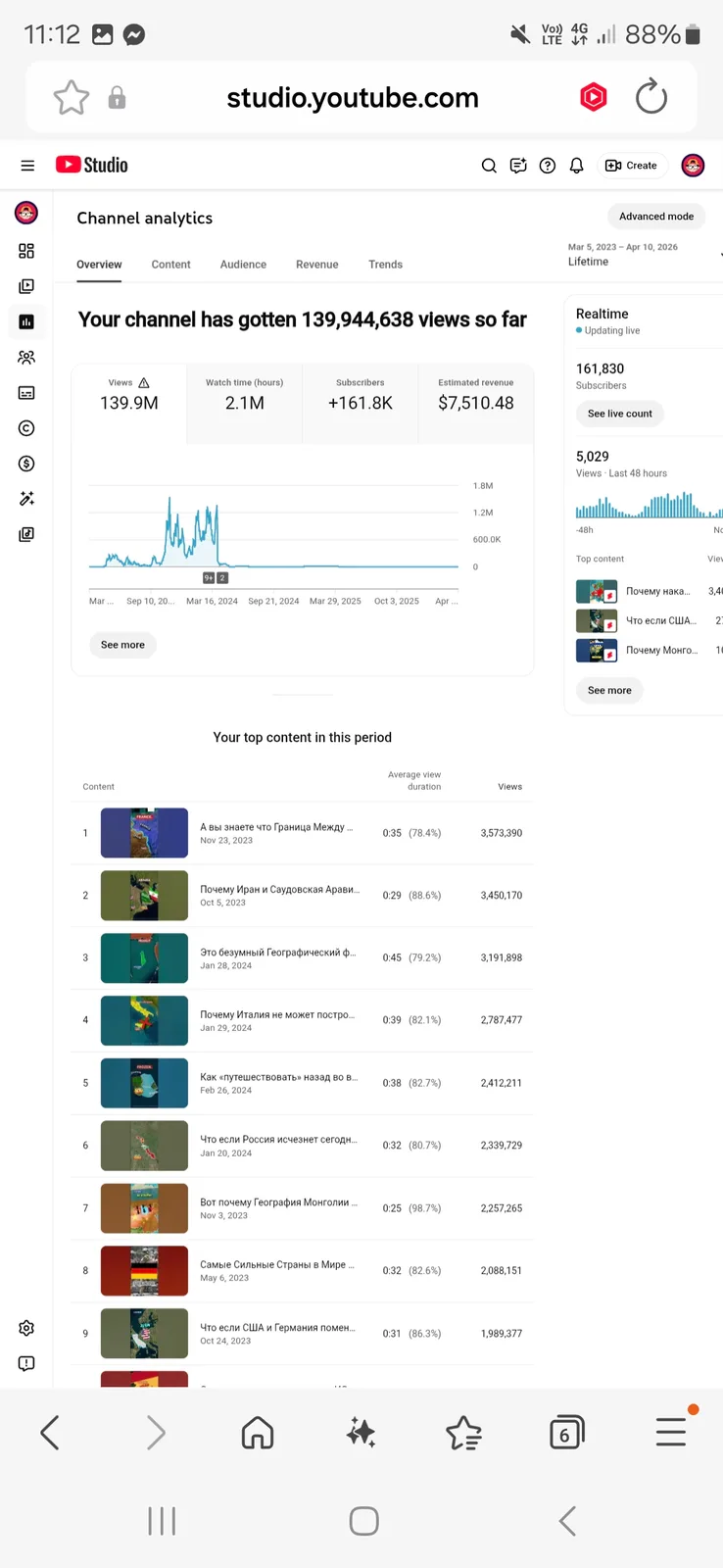This screenshot has width=723, height=1568.
Task: Open the hamburger navigation menu
Action: tap(27, 166)
